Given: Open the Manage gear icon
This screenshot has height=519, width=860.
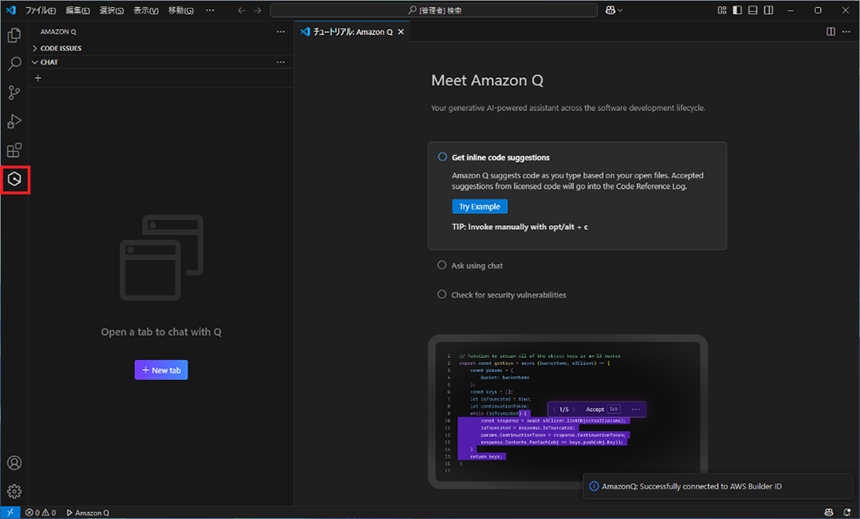Looking at the screenshot, I should [x=14, y=491].
